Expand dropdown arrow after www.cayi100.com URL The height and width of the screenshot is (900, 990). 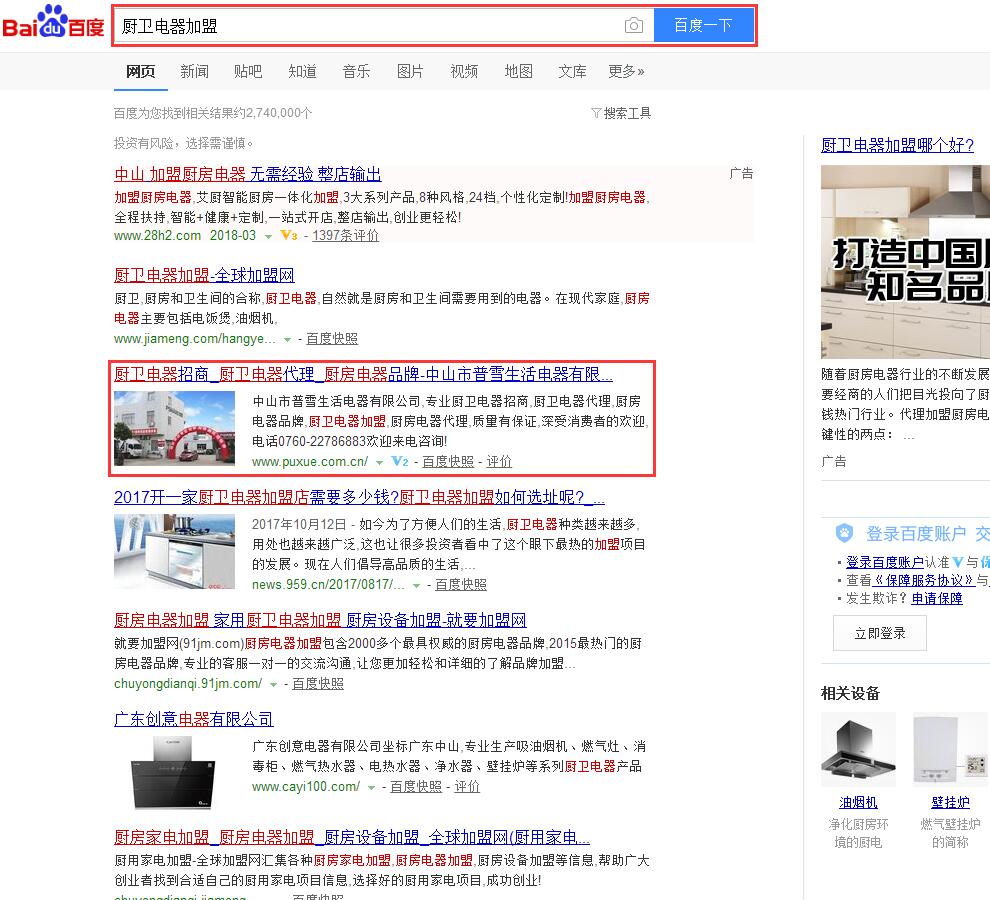372,788
